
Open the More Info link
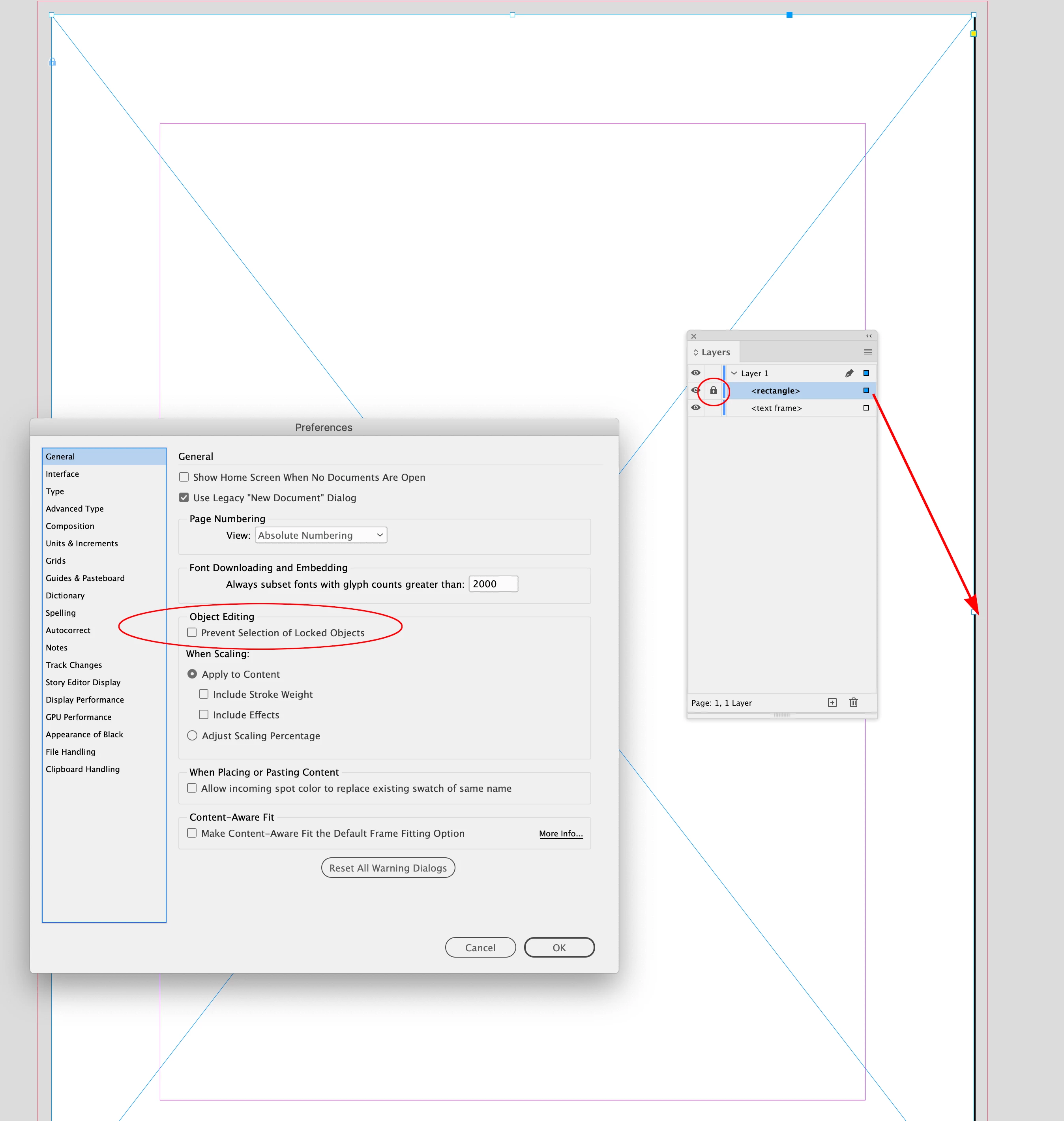pyautogui.click(x=560, y=833)
